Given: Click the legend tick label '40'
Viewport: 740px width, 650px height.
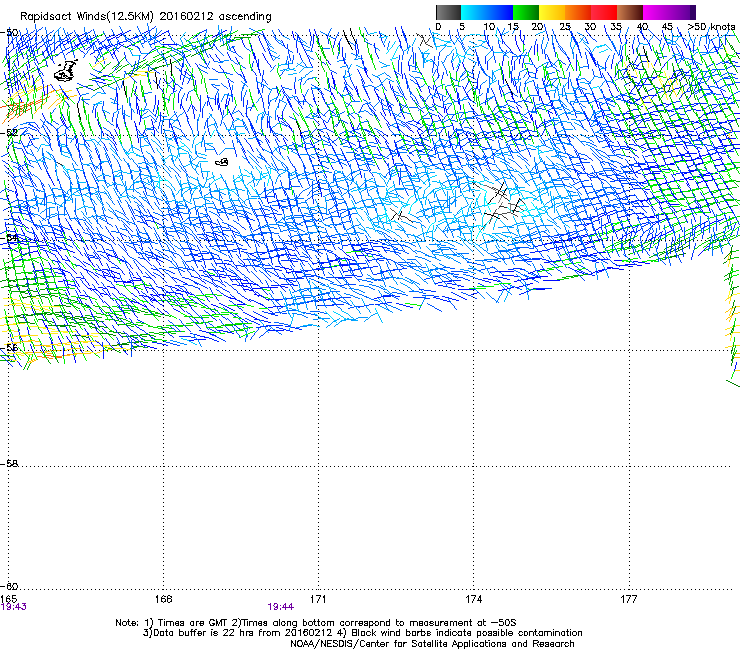Looking at the screenshot, I should point(642,27).
